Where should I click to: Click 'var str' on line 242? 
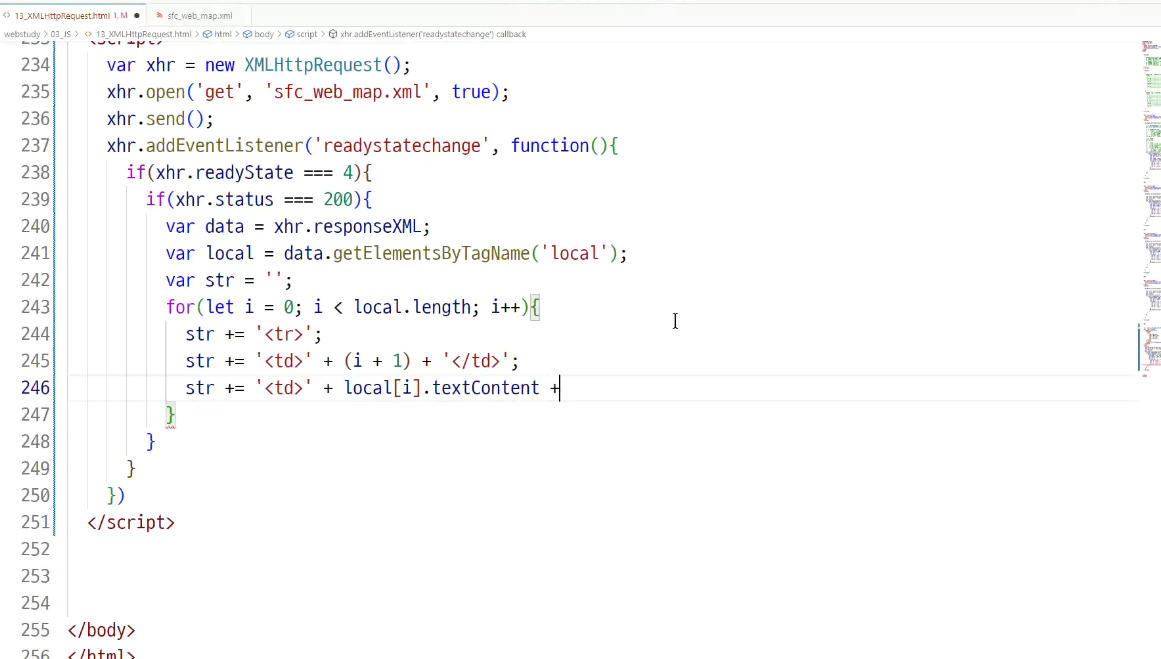[200, 281]
